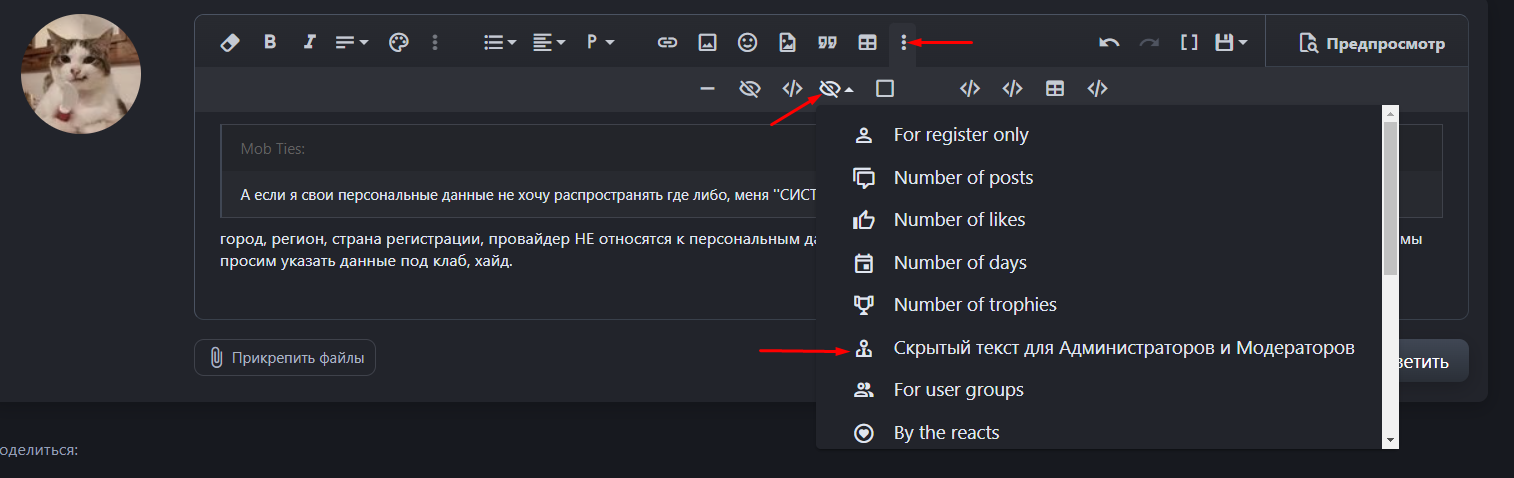The height and width of the screenshot is (478, 1514).
Task: Click the insert link icon
Action: pos(667,42)
